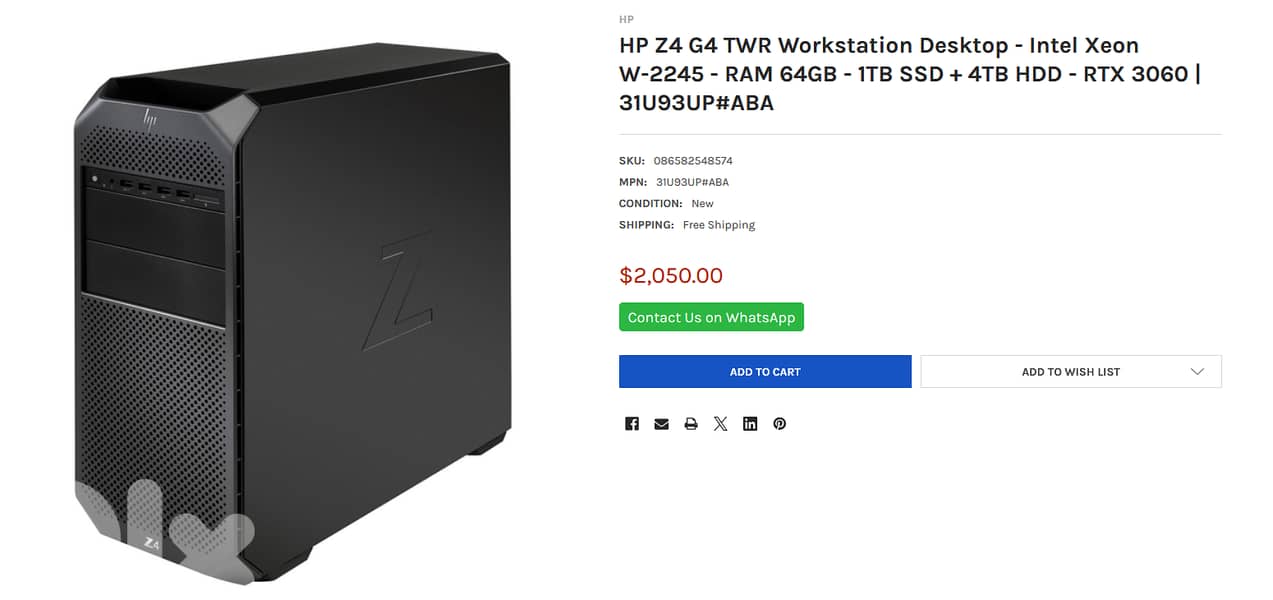Open Contact Us on WhatsApp
1273x600 pixels.
pos(711,317)
